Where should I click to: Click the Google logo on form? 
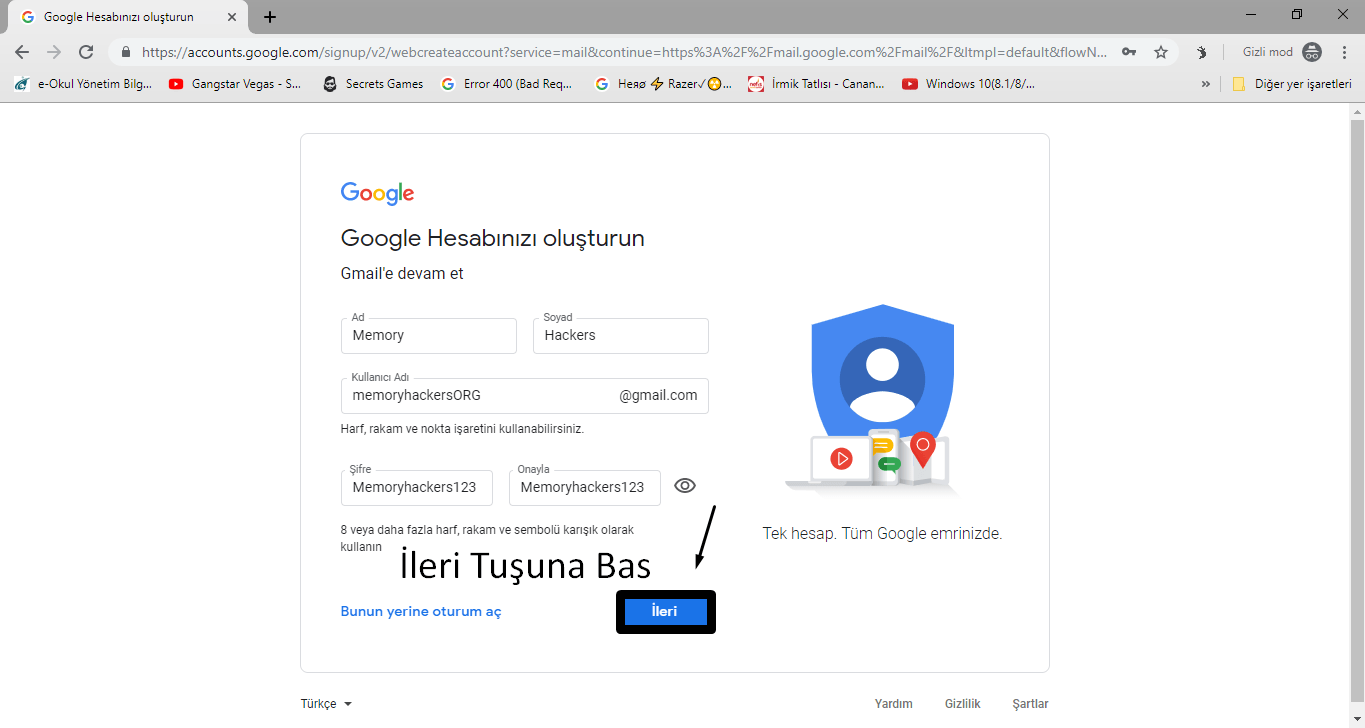tap(377, 193)
